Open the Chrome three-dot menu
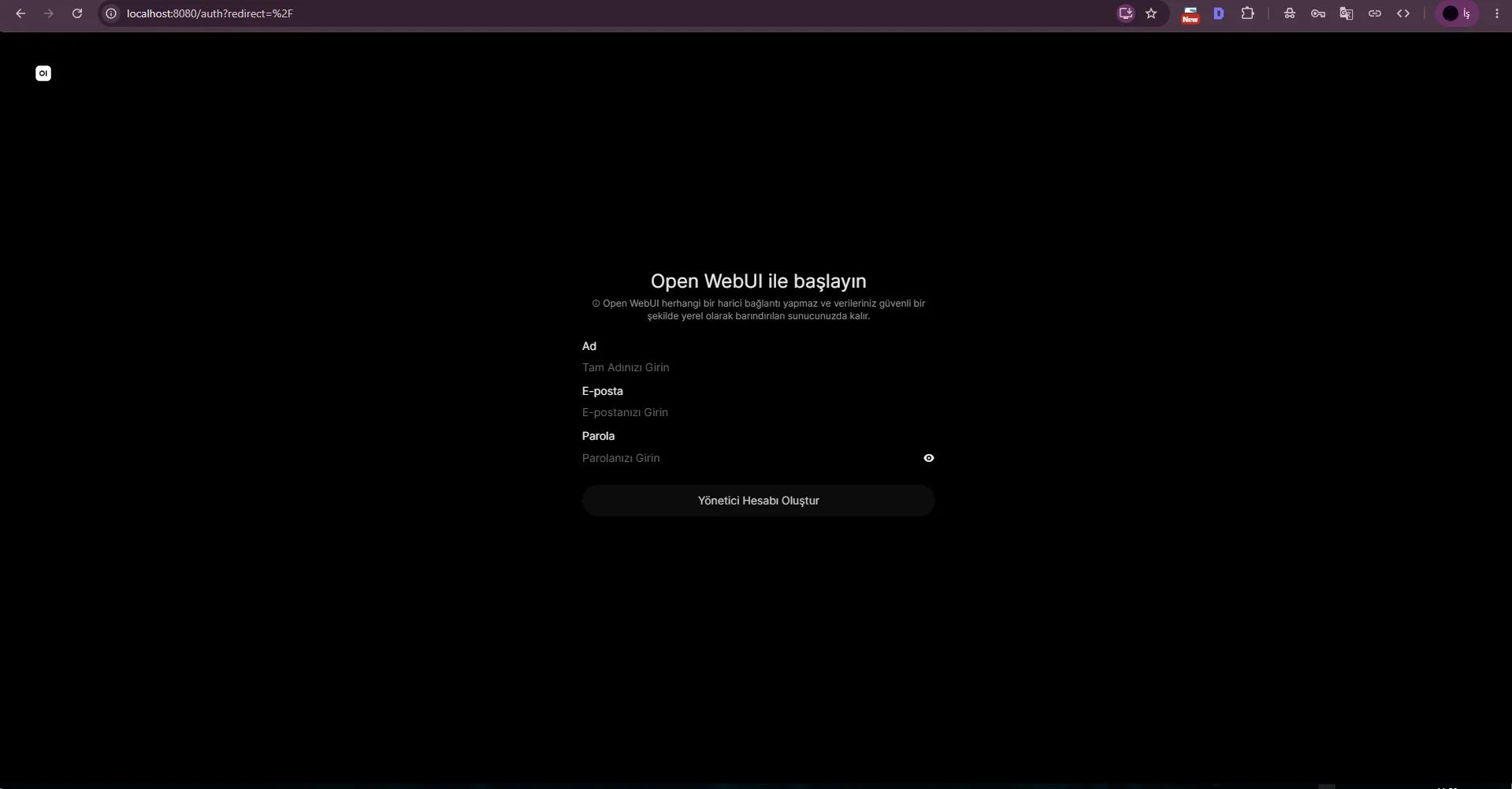The image size is (1512, 789). pyautogui.click(x=1497, y=13)
